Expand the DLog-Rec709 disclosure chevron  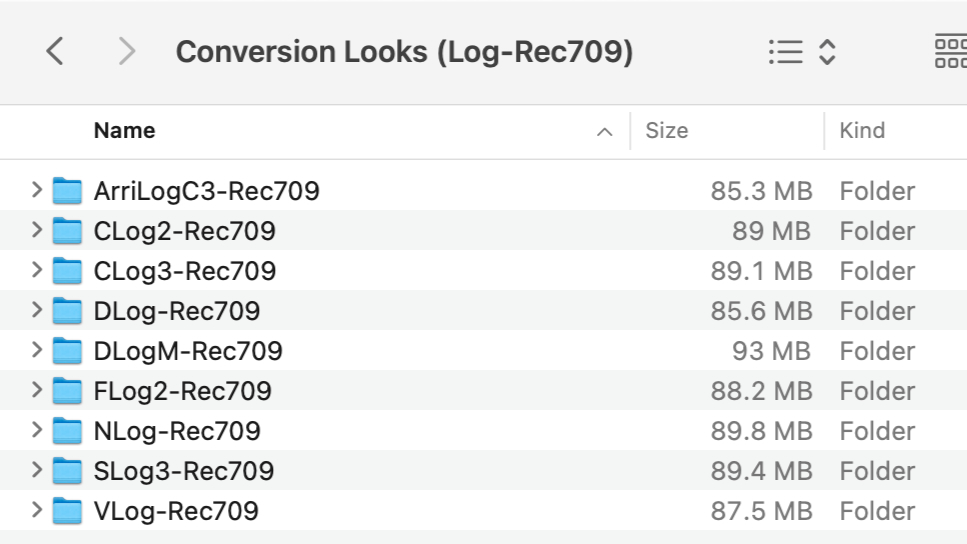tap(36, 310)
